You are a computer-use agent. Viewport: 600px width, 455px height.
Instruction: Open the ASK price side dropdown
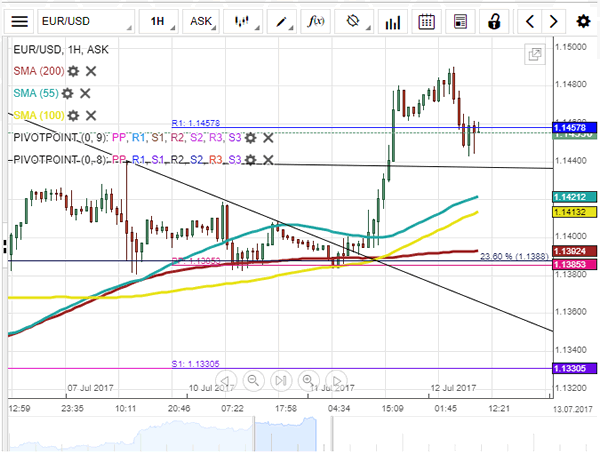(x=201, y=21)
